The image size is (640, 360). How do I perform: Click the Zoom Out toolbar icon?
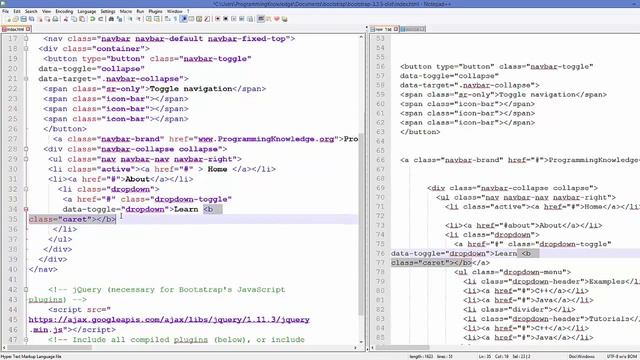pyautogui.click(x=139, y=19)
